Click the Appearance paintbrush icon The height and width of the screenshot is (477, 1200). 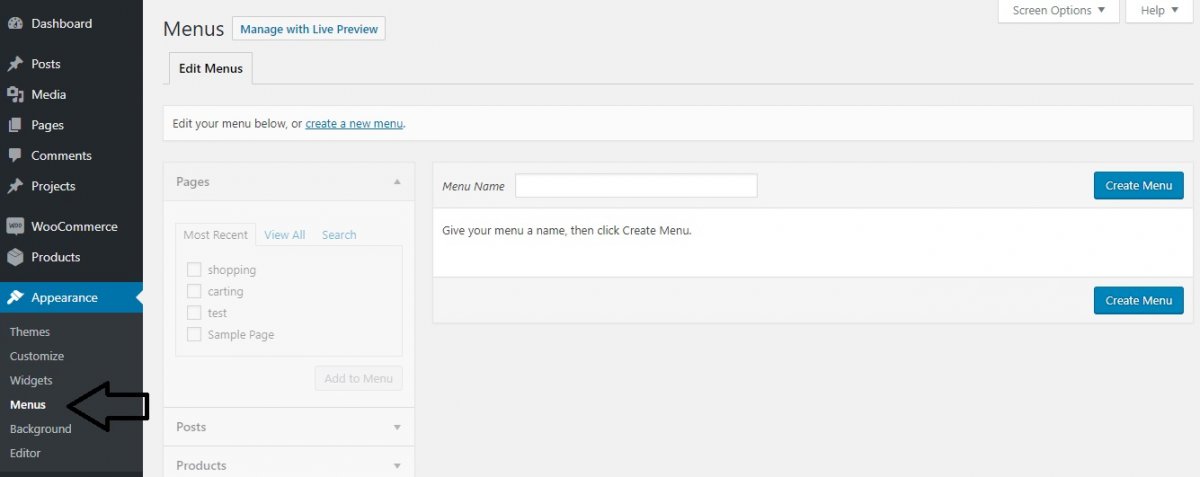15,298
